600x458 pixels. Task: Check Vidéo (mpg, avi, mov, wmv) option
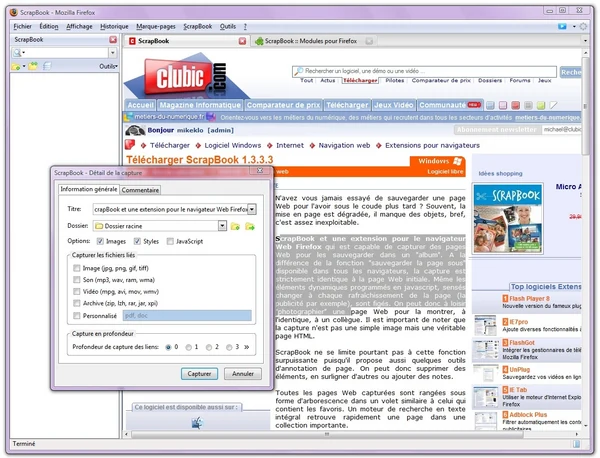point(77,292)
